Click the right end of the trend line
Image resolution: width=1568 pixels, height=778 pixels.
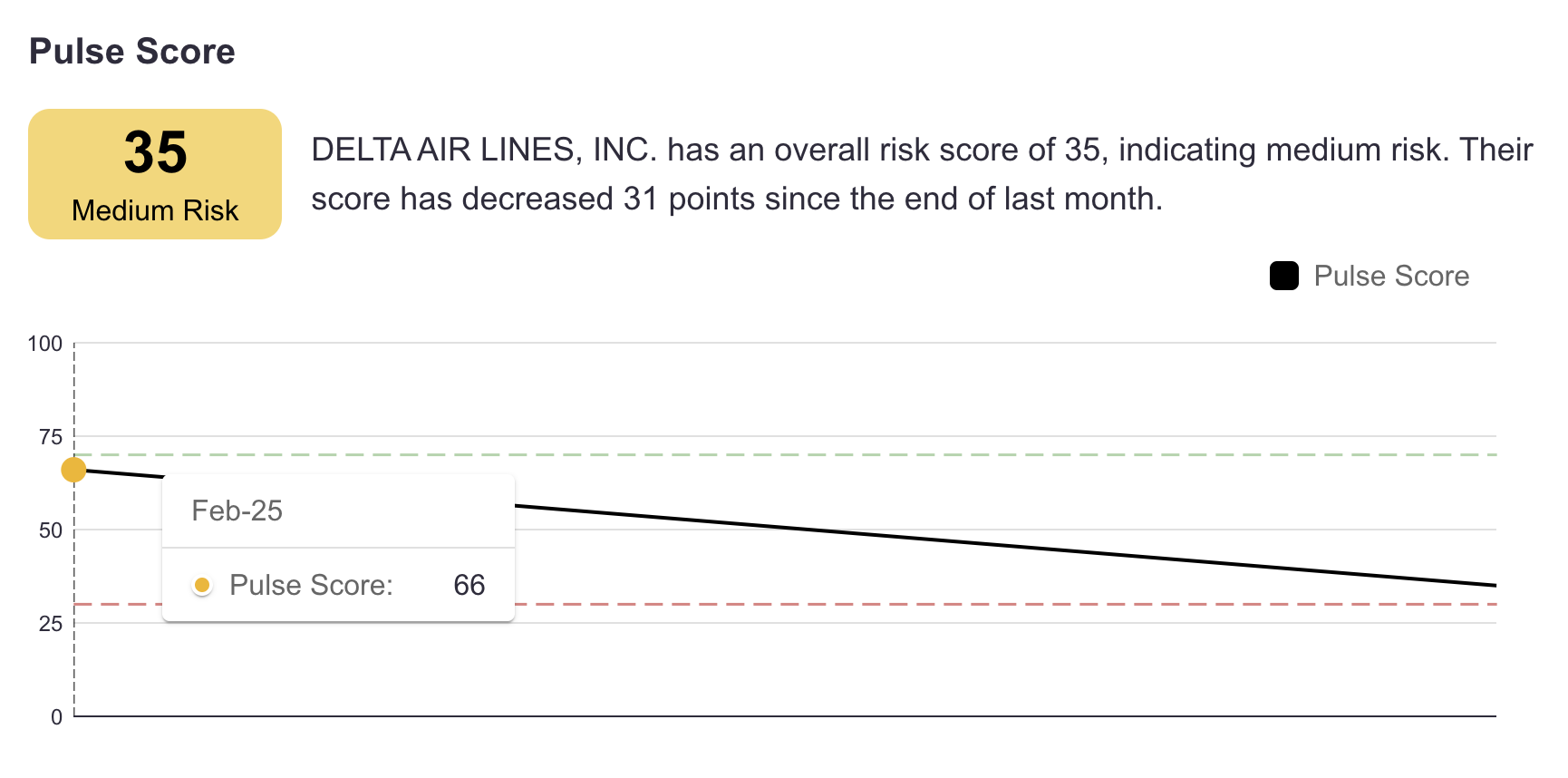click(1493, 585)
